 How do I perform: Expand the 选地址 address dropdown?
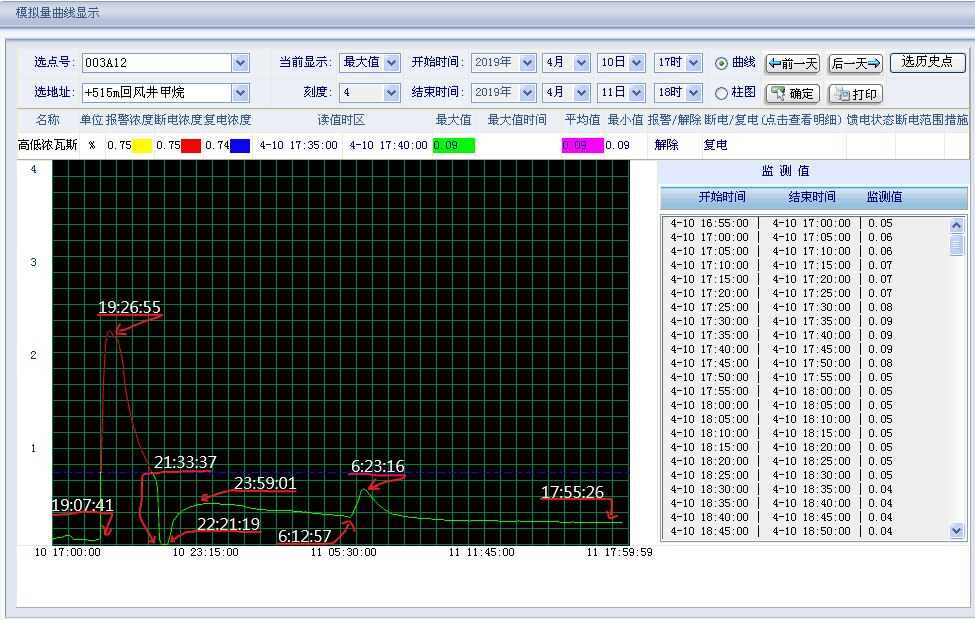click(x=240, y=93)
